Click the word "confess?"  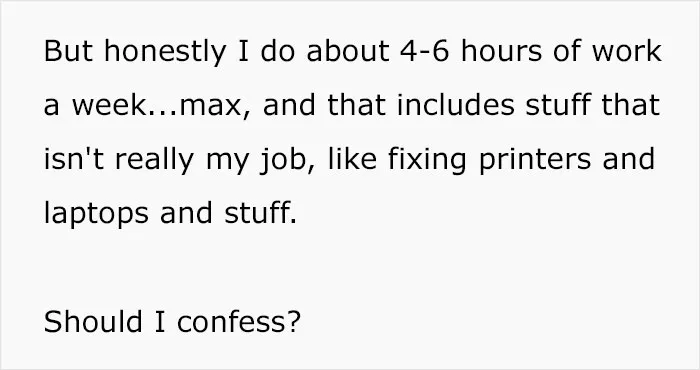click(239, 321)
